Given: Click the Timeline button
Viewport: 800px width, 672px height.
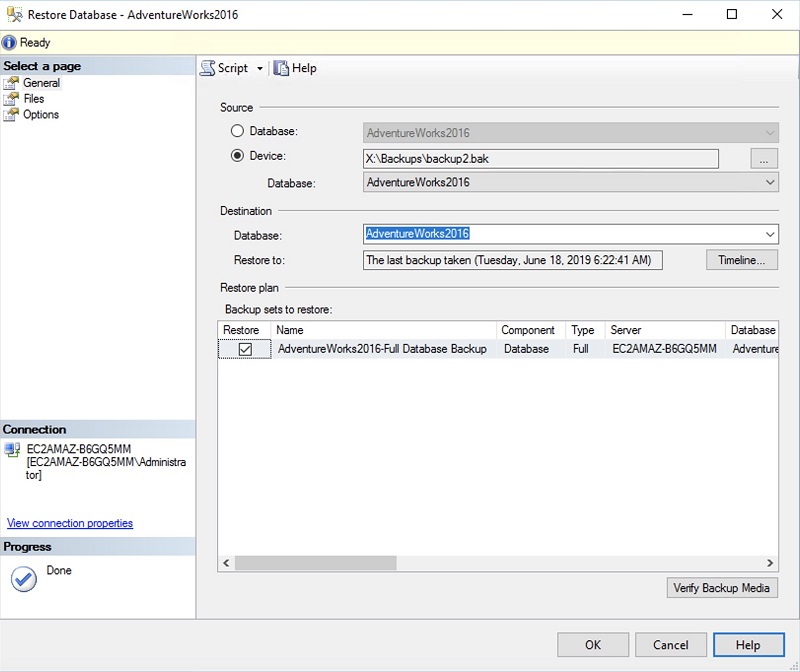Looking at the screenshot, I should pyautogui.click(x=742, y=260).
